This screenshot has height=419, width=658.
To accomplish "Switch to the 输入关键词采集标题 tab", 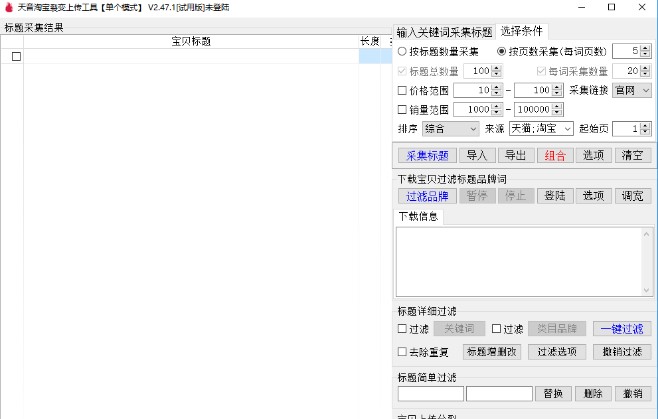I will click(x=444, y=32).
